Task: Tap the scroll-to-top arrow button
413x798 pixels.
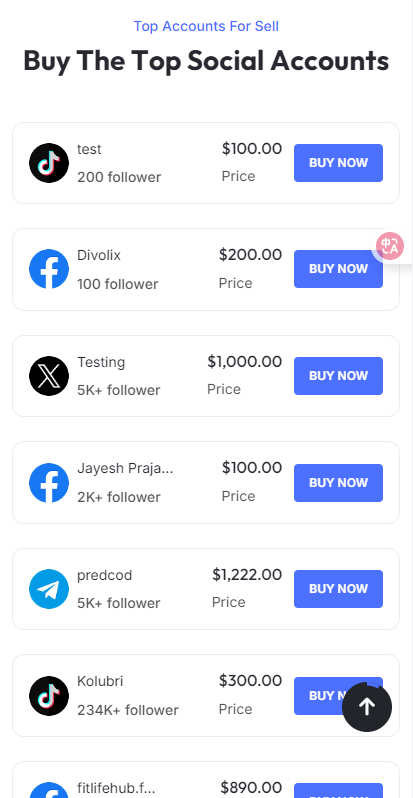Action: (367, 707)
